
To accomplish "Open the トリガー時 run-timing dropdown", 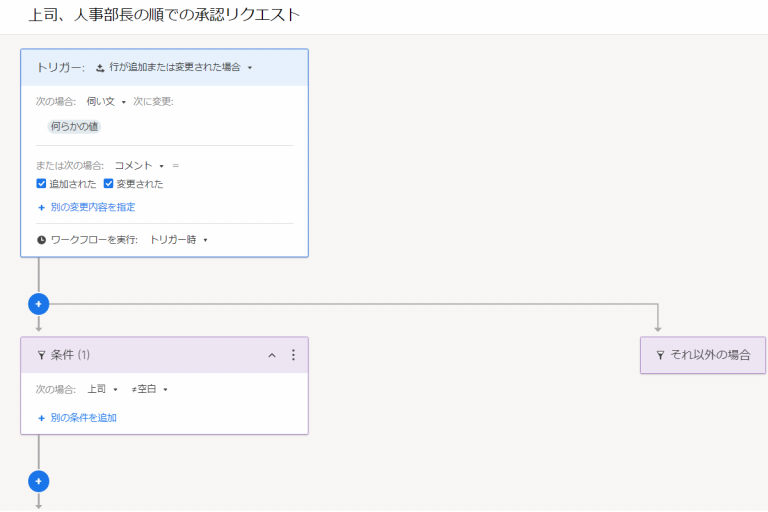I will tap(178, 240).
